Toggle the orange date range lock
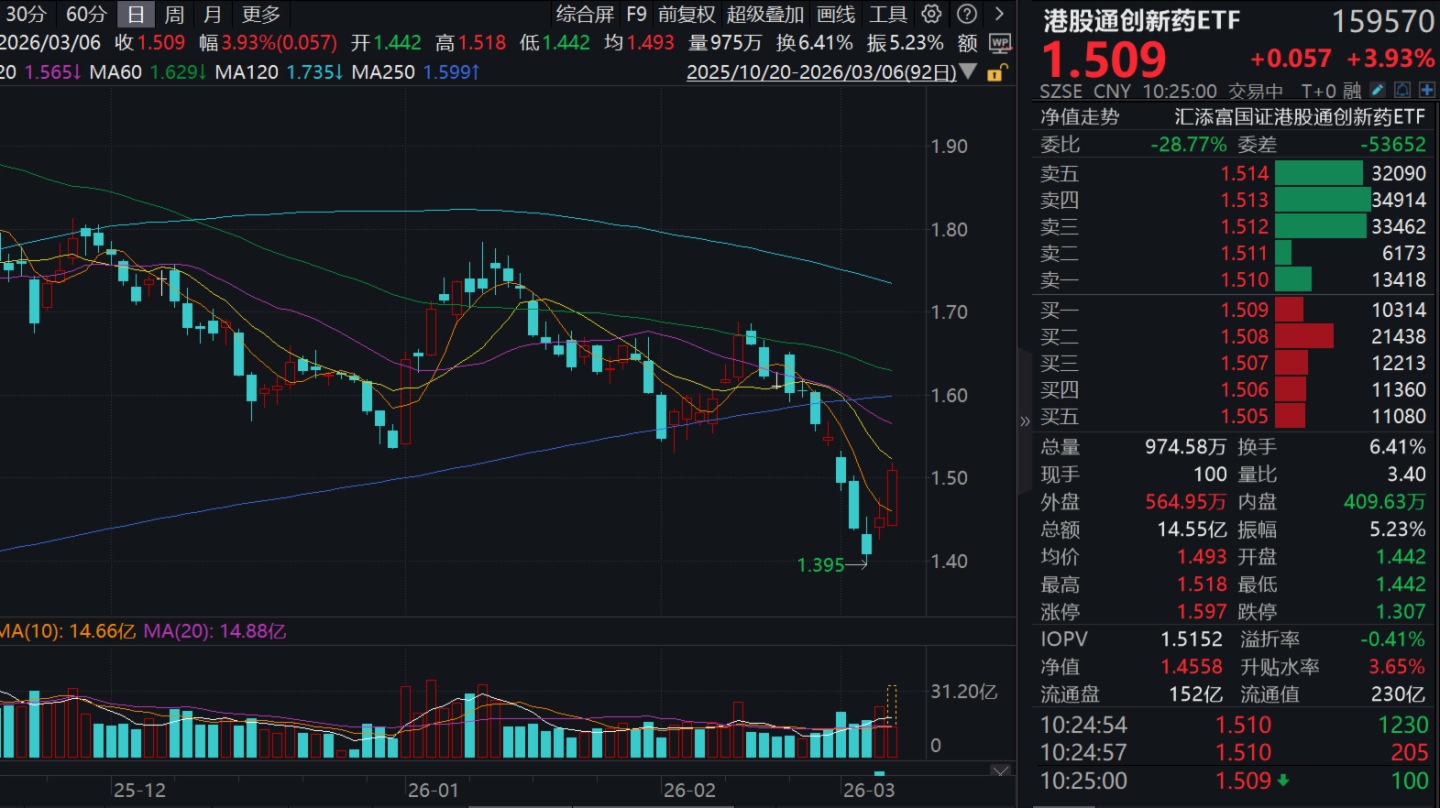This screenshot has width=1440, height=808. 996,72
